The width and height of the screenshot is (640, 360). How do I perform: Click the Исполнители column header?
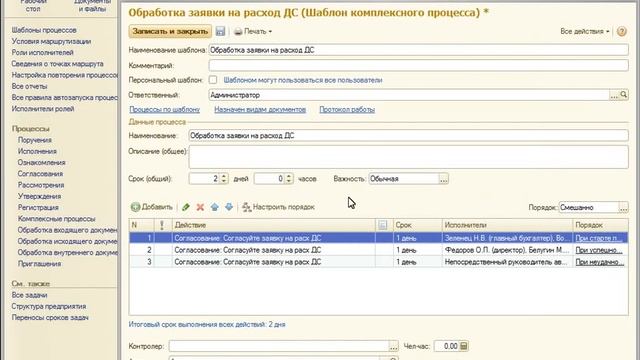click(x=507, y=225)
